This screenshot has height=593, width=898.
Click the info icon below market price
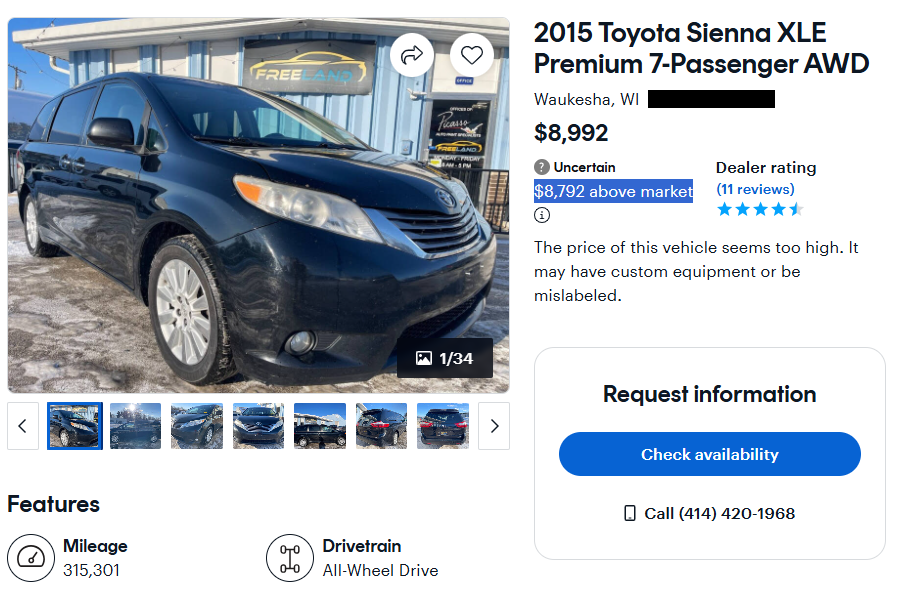(542, 215)
